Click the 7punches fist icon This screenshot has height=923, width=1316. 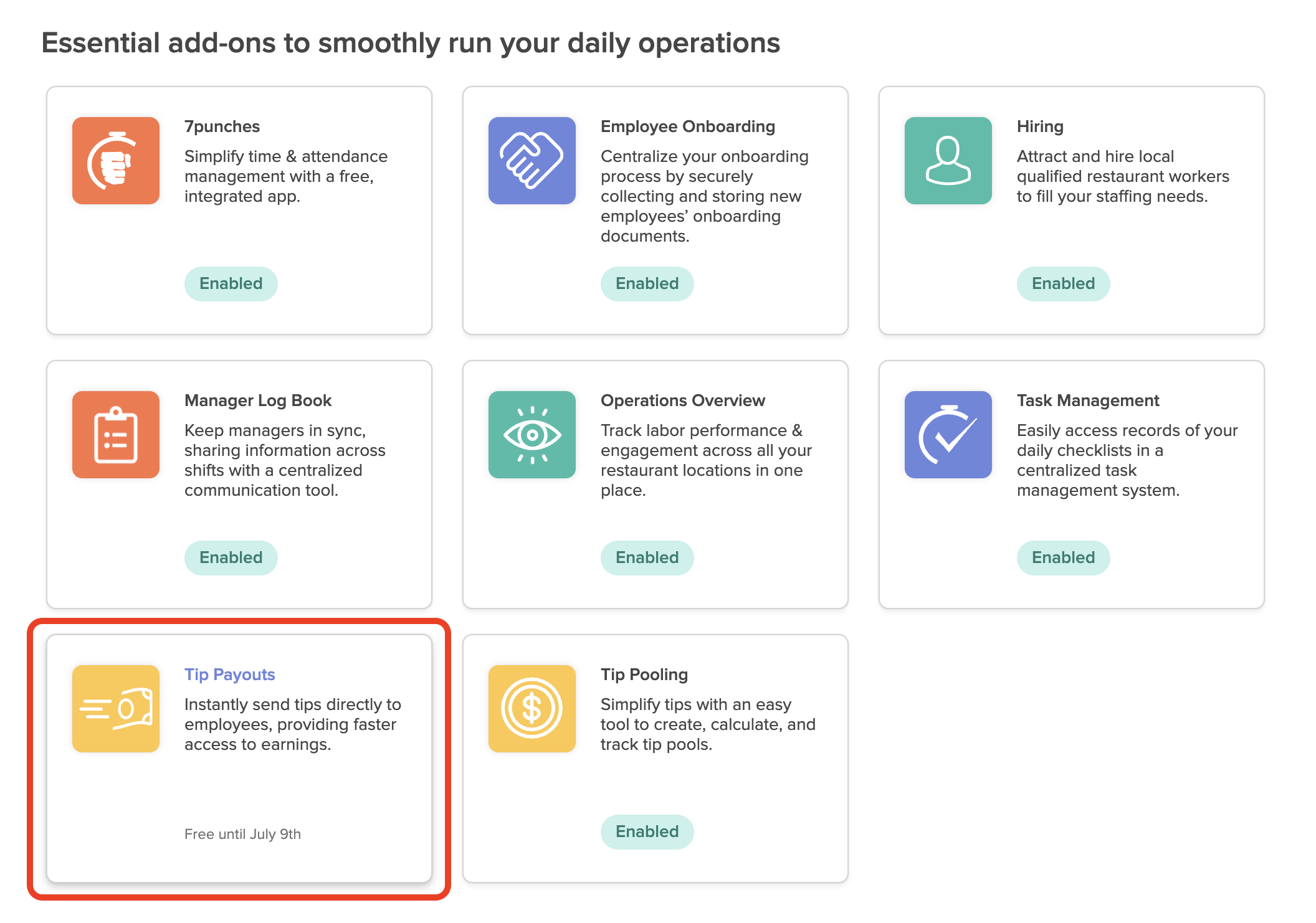(x=116, y=160)
